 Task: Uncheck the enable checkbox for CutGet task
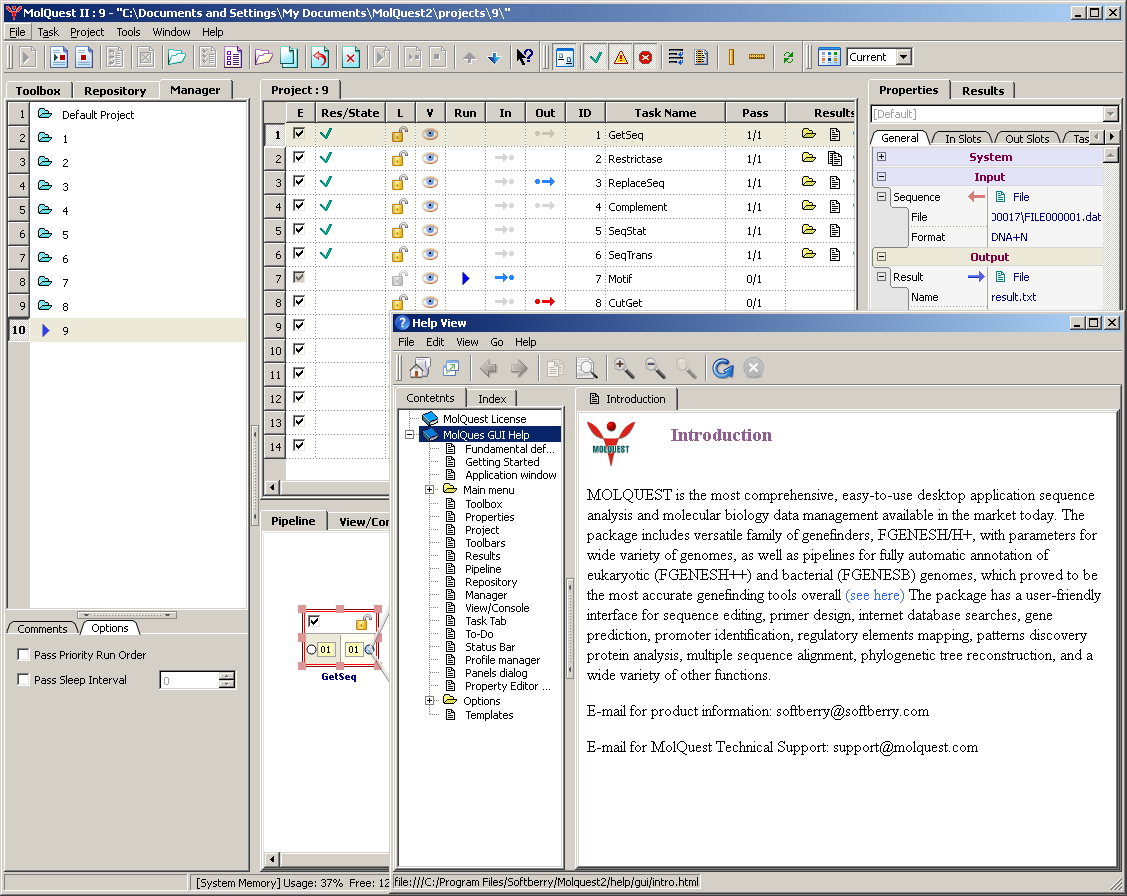tap(299, 302)
